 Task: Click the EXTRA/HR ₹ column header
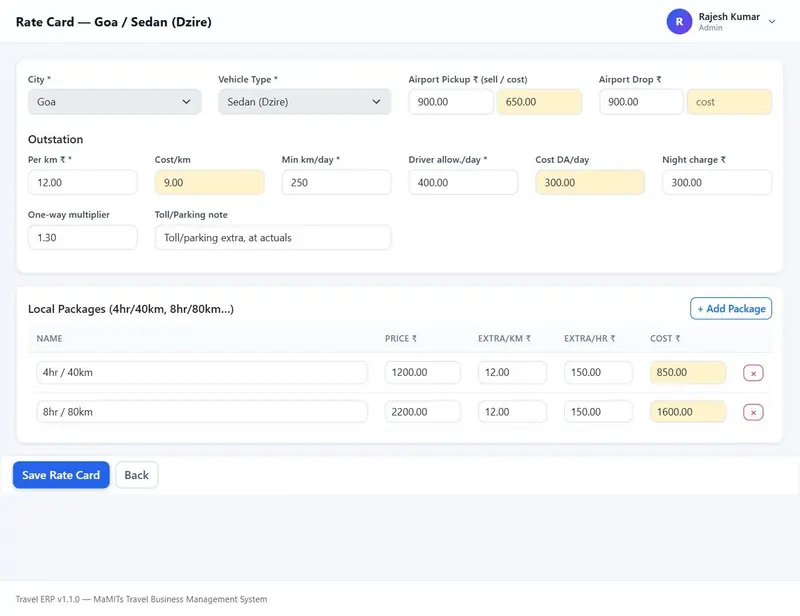point(590,338)
